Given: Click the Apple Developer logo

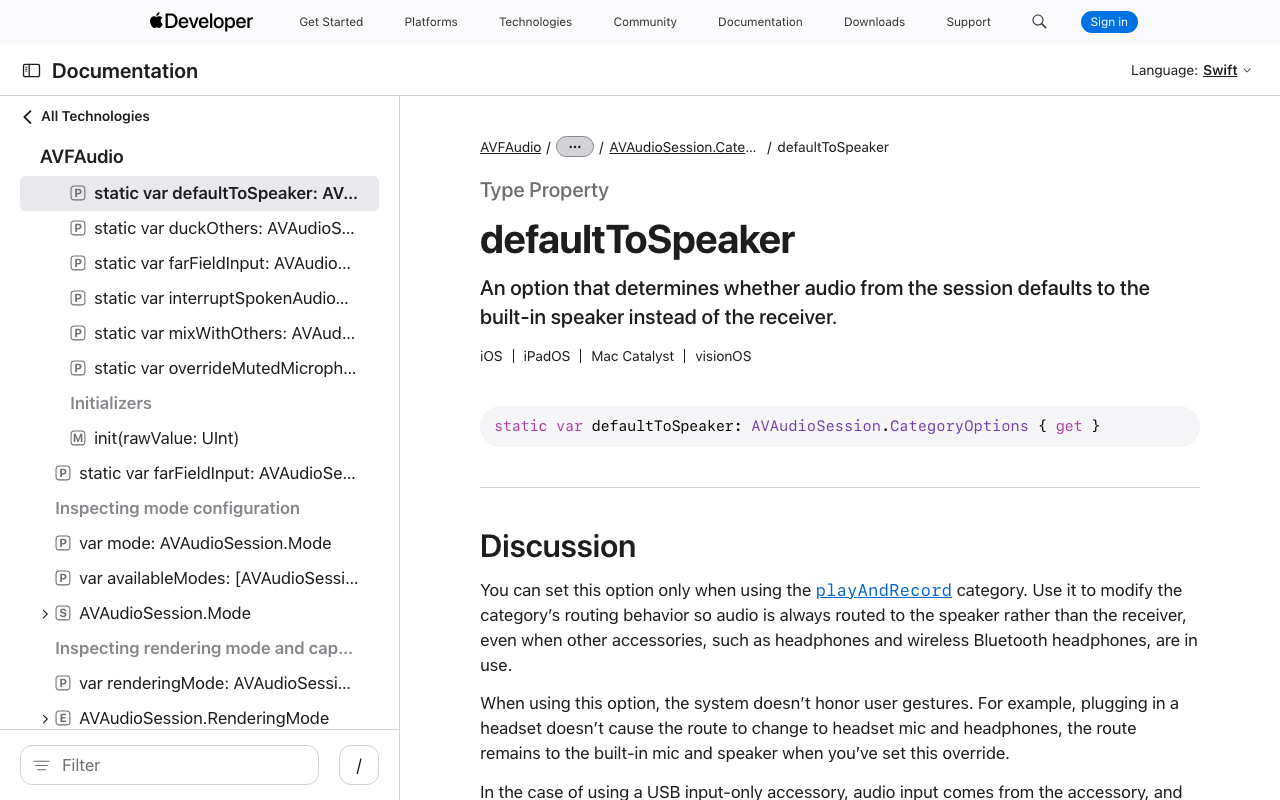Looking at the screenshot, I should [201, 21].
